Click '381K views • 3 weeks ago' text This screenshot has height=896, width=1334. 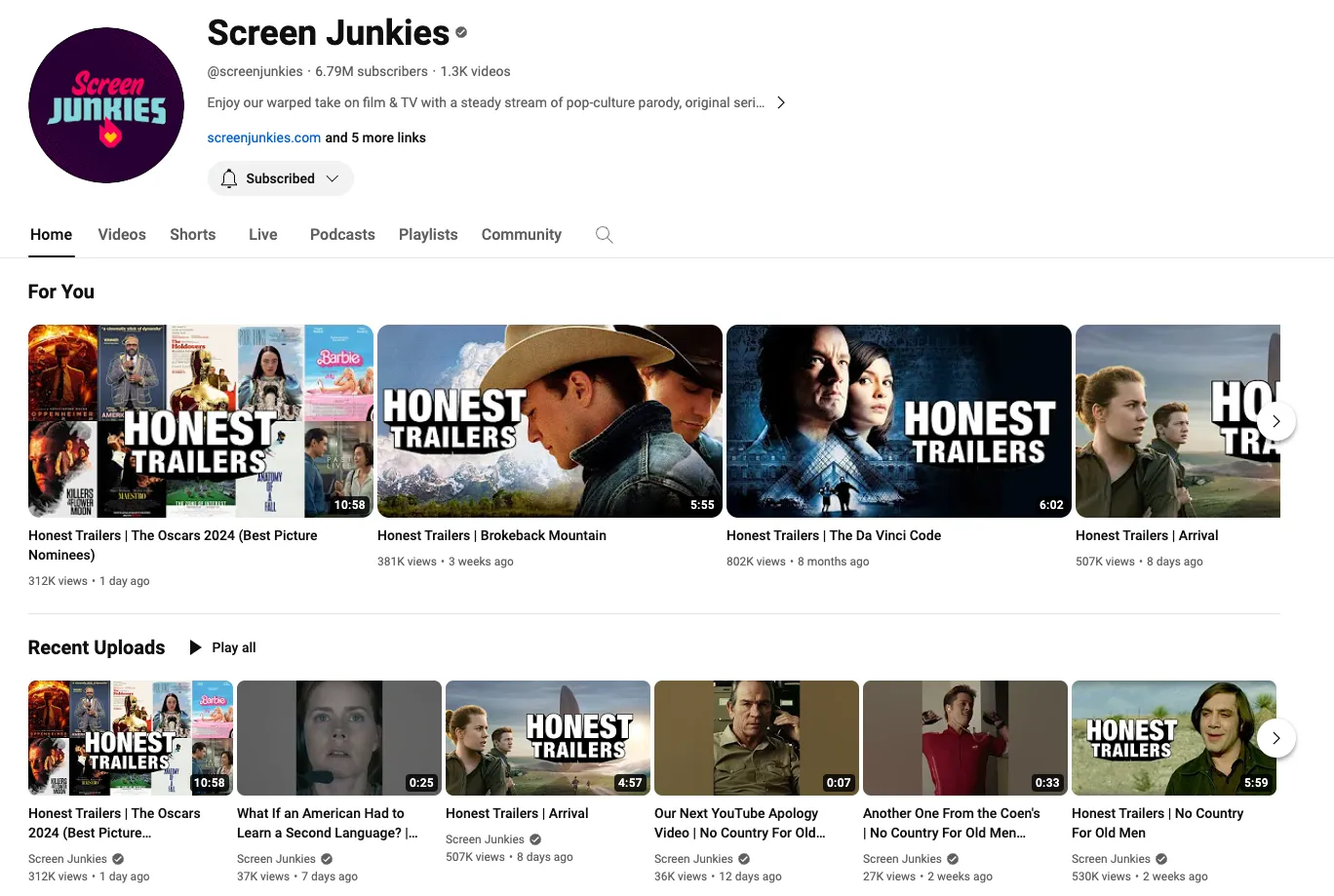pos(446,562)
